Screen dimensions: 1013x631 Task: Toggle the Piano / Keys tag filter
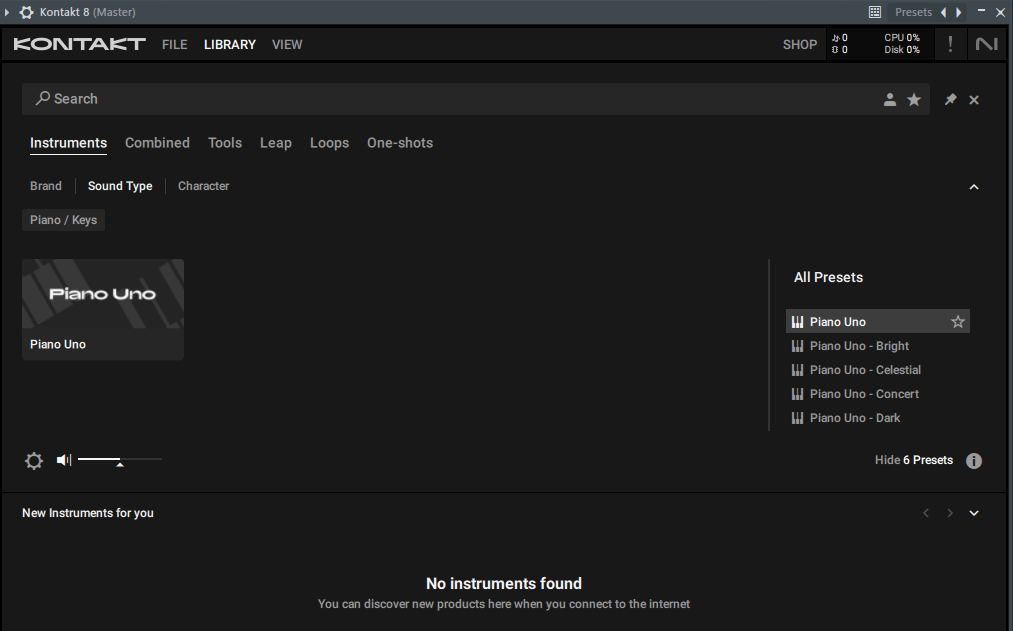tap(63, 220)
